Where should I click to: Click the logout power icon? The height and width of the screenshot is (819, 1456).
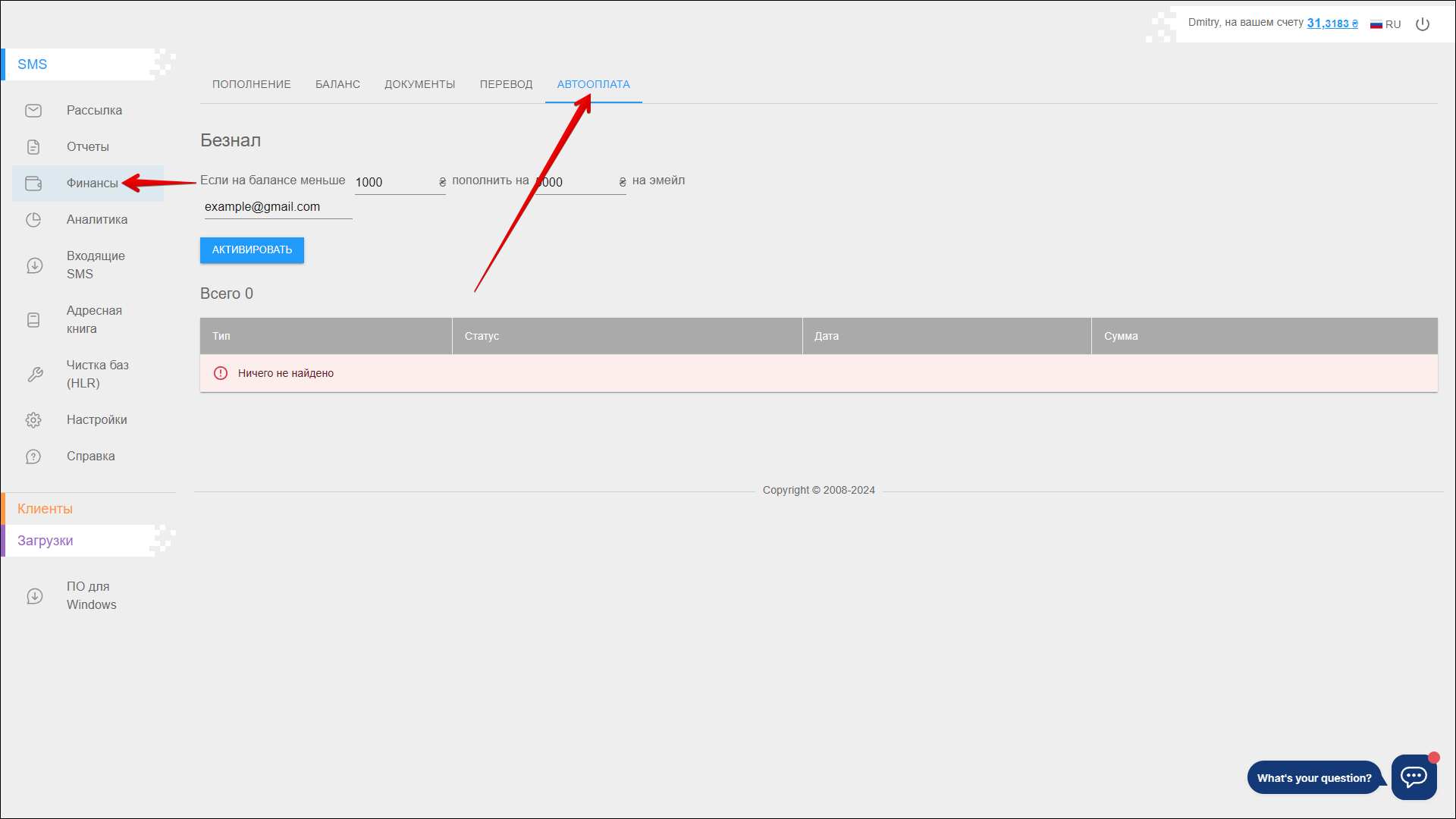coord(1423,24)
